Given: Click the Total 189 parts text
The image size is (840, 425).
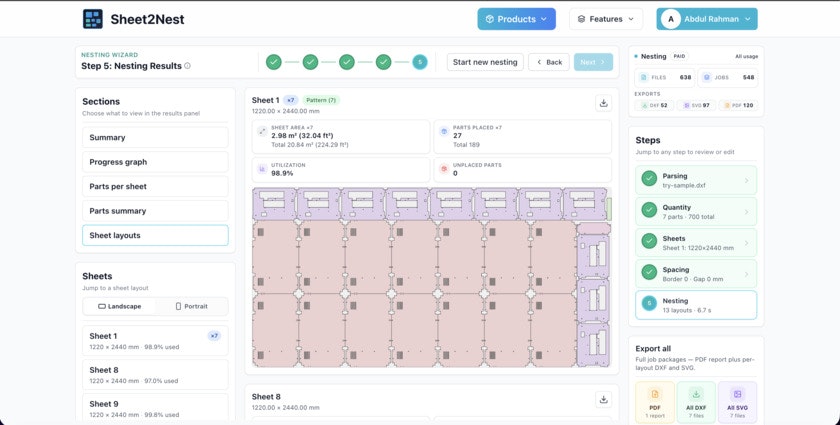Looking at the screenshot, I should [x=466, y=145].
